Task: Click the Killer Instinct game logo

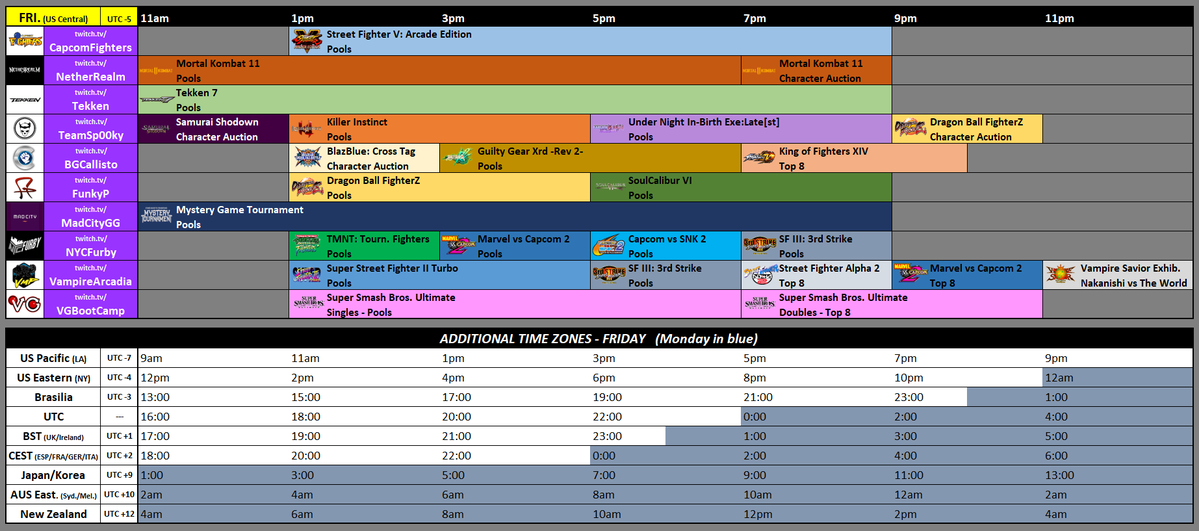Action: tap(307, 129)
